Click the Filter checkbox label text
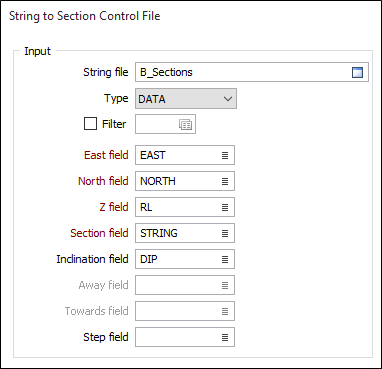 click(114, 124)
